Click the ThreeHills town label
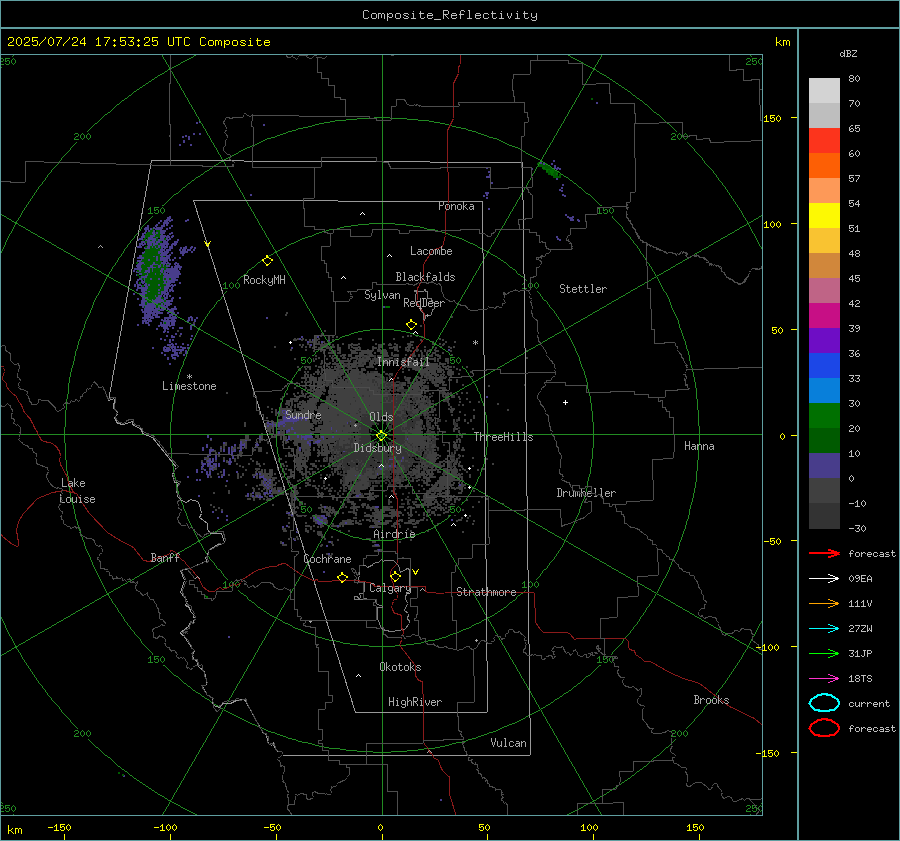The width and height of the screenshot is (900, 841). (x=503, y=437)
